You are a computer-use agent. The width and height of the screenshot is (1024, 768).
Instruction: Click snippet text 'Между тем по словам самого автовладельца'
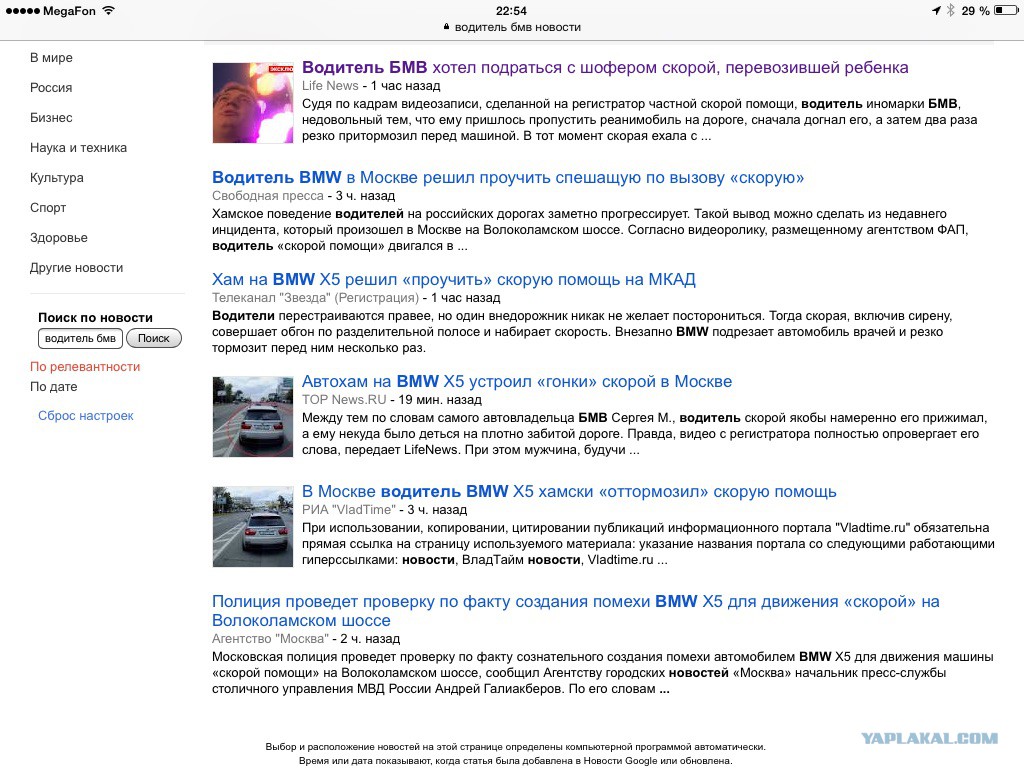(x=440, y=418)
